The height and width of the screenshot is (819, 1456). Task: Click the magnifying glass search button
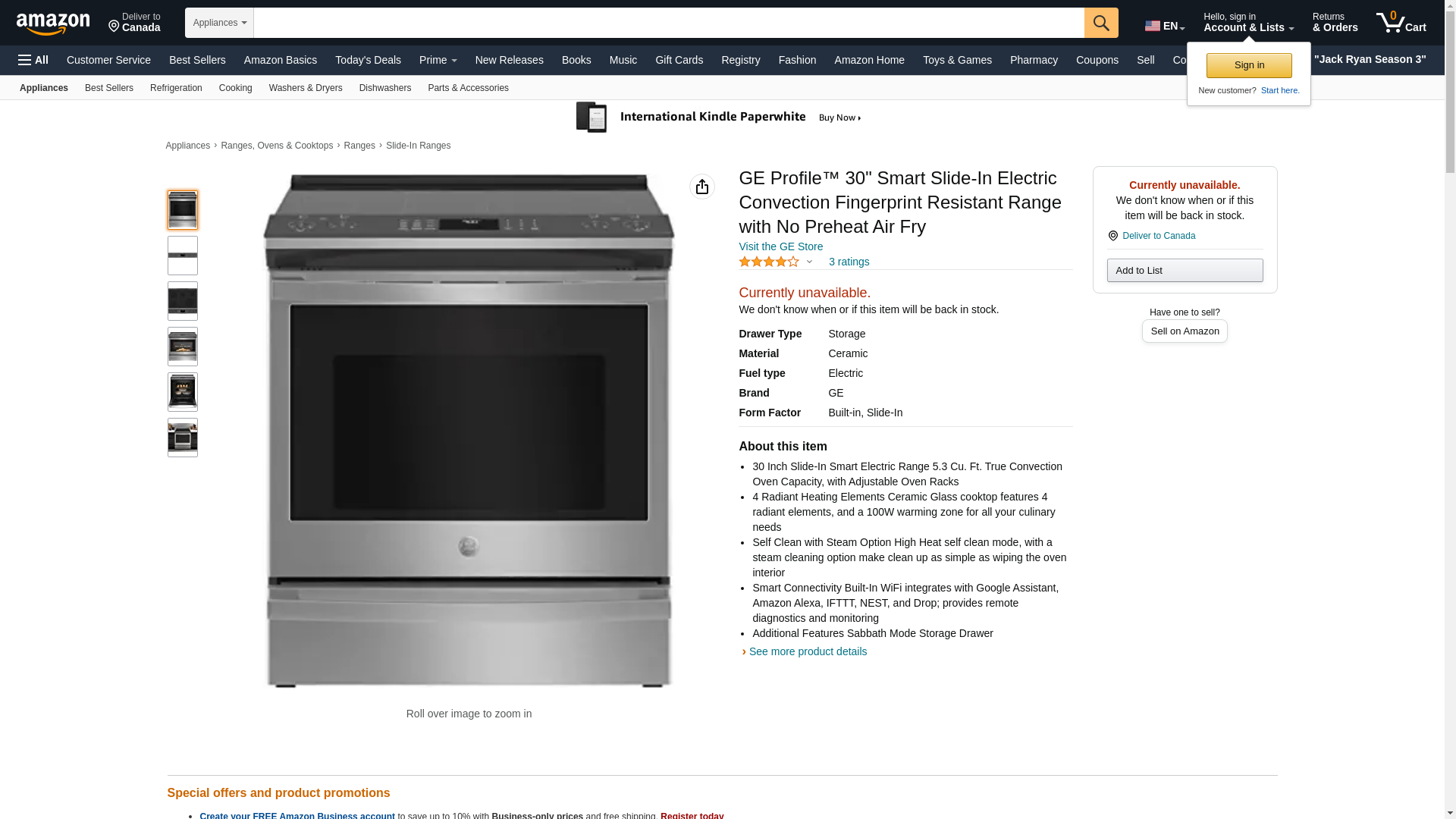click(1101, 23)
